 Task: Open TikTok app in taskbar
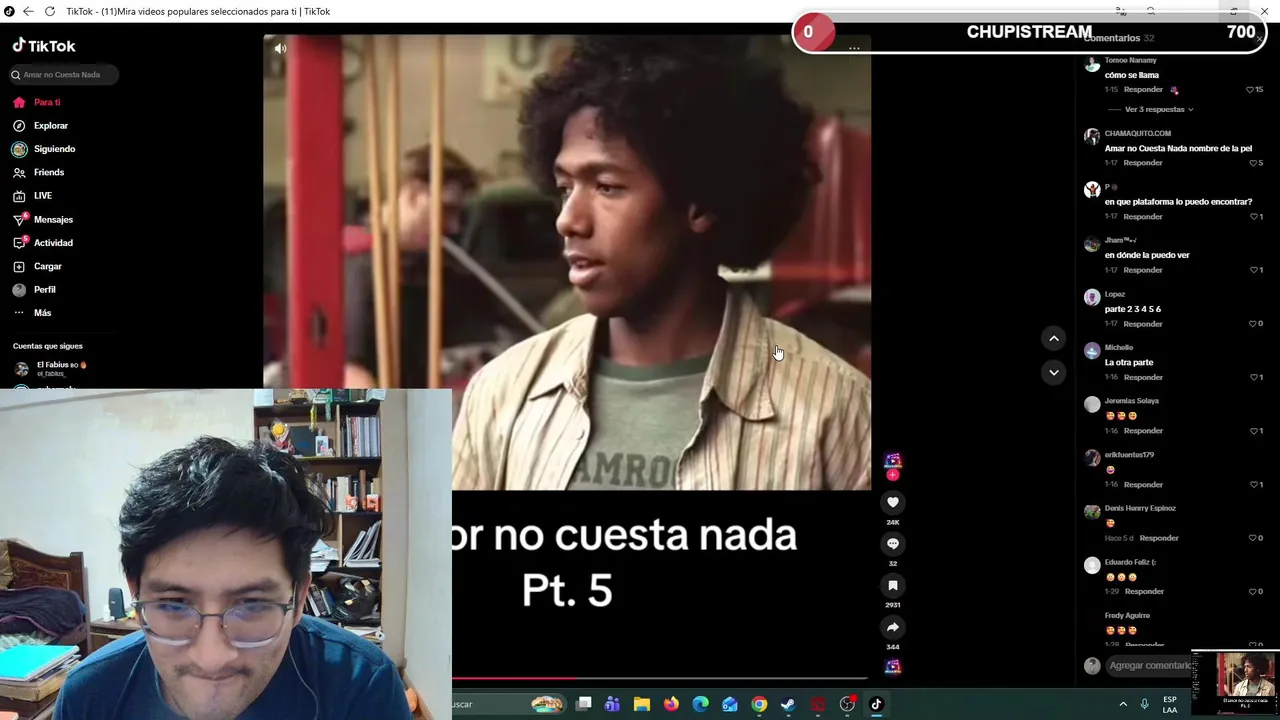(x=876, y=704)
